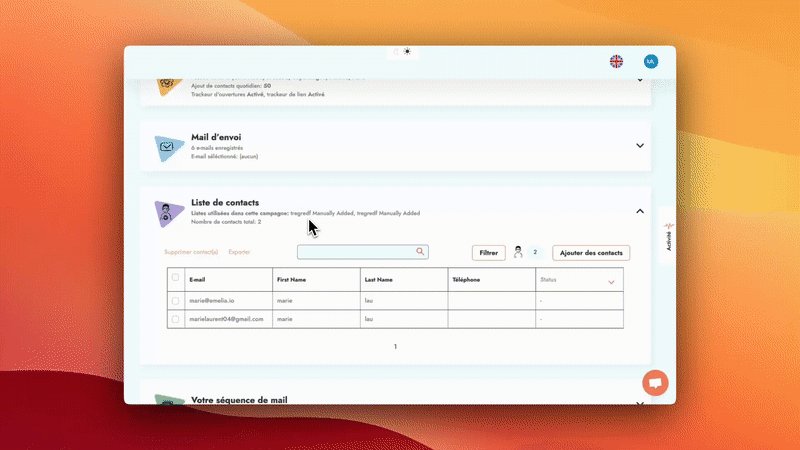Select the marielaurent04@gmail.com email cell
Viewport: 800px width, 450px height.
[227, 319]
